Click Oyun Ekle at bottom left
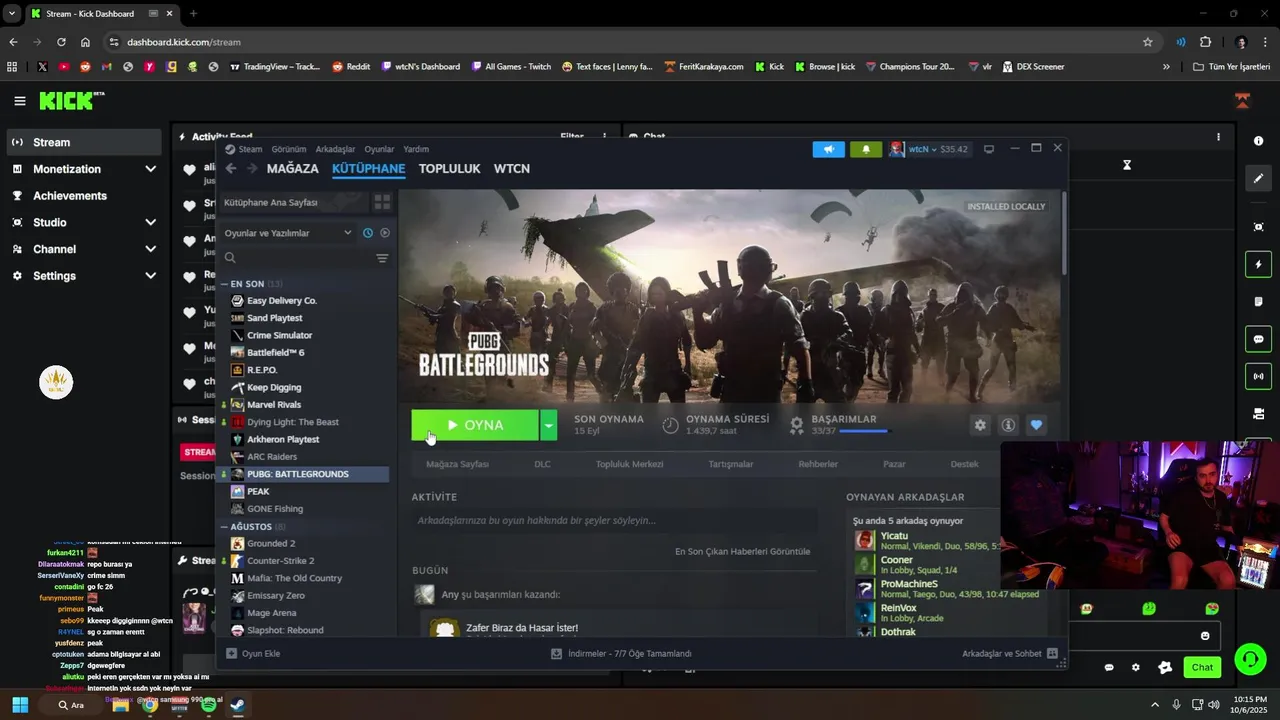Screen dimensions: 1280x720 pos(253,653)
